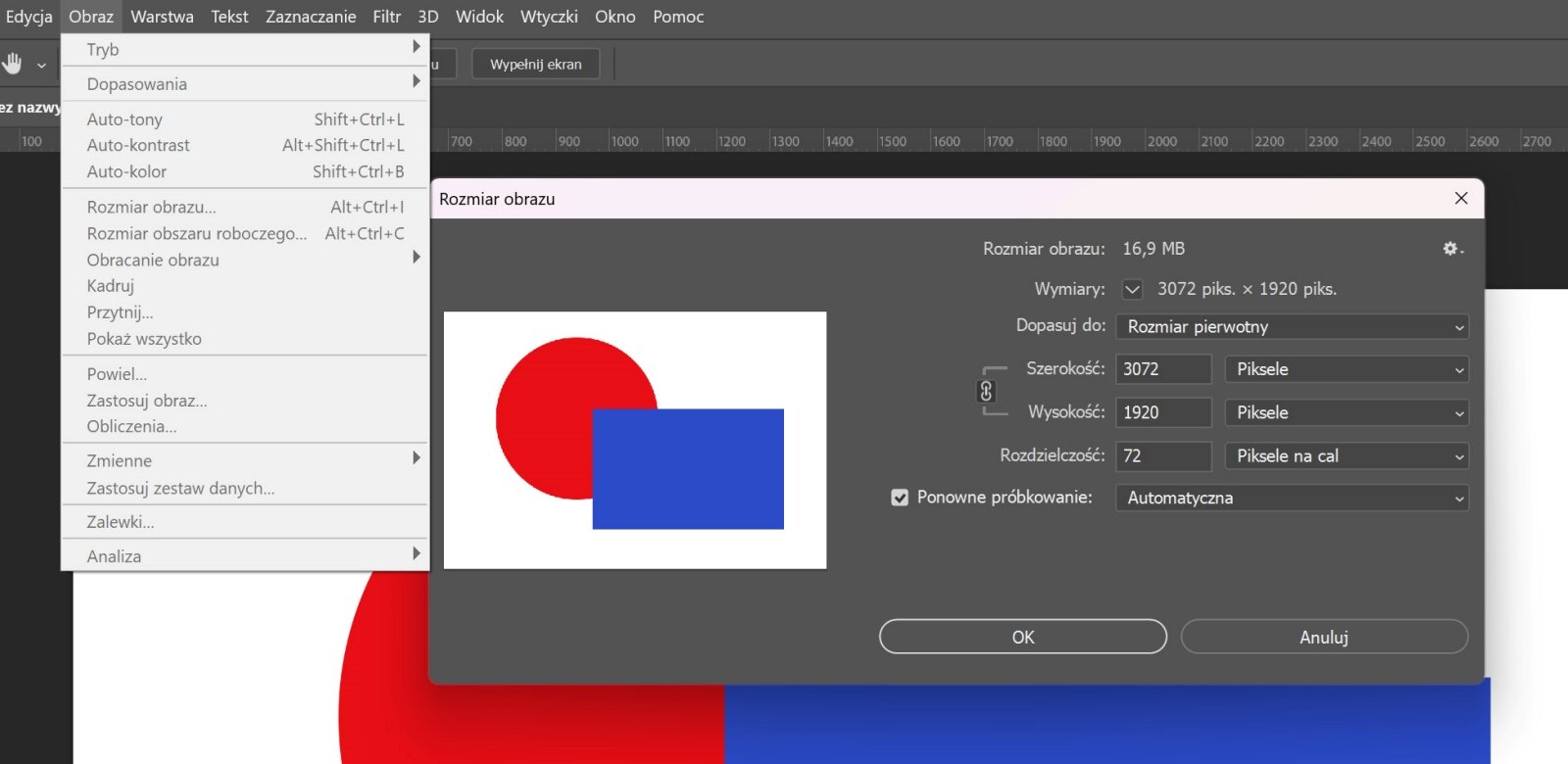This screenshot has width=1568, height=764.
Task: Open the Edycja menu
Action: pos(28,17)
